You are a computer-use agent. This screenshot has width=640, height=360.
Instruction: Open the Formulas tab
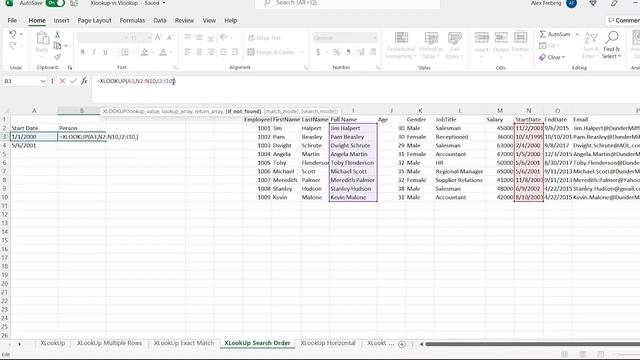132,20
